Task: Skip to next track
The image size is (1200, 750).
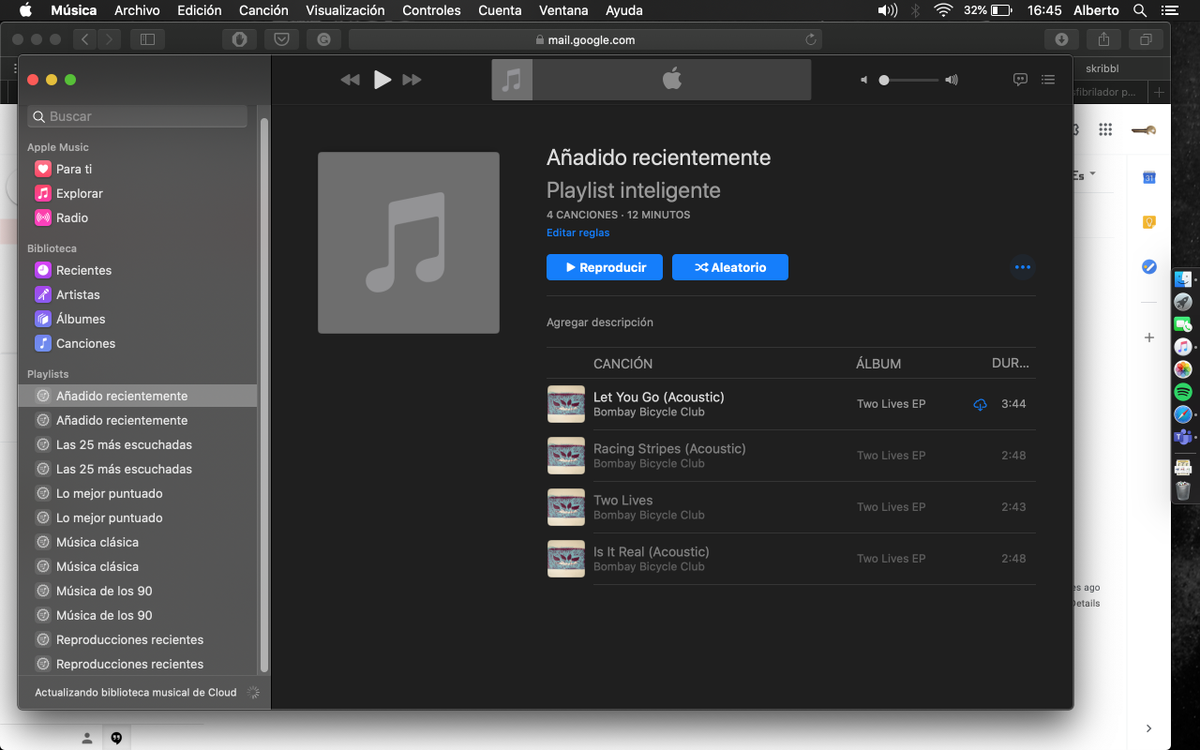Action: coord(412,80)
